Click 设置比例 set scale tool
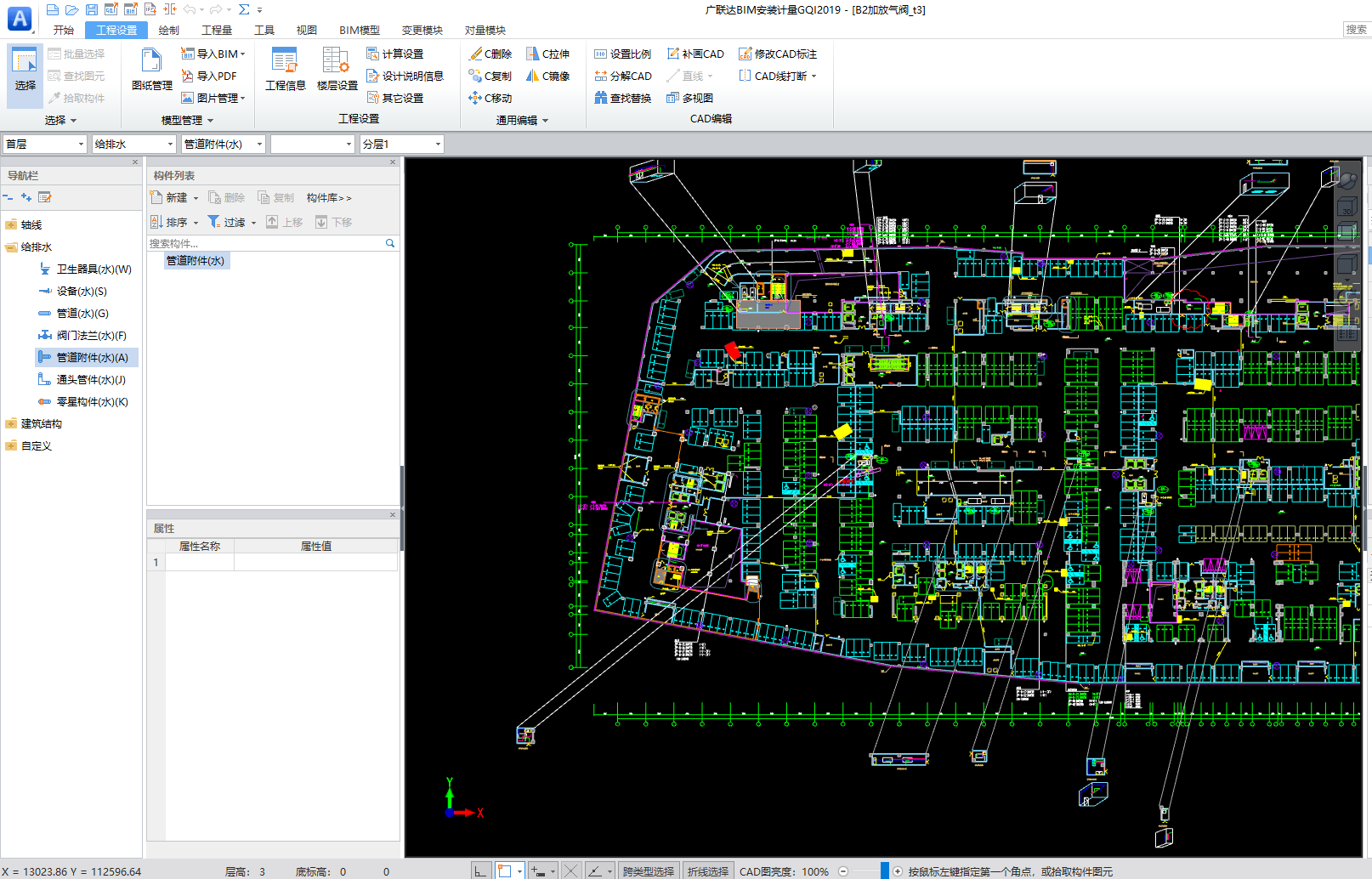The height and width of the screenshot is (879, 1372). coord(623,54)
